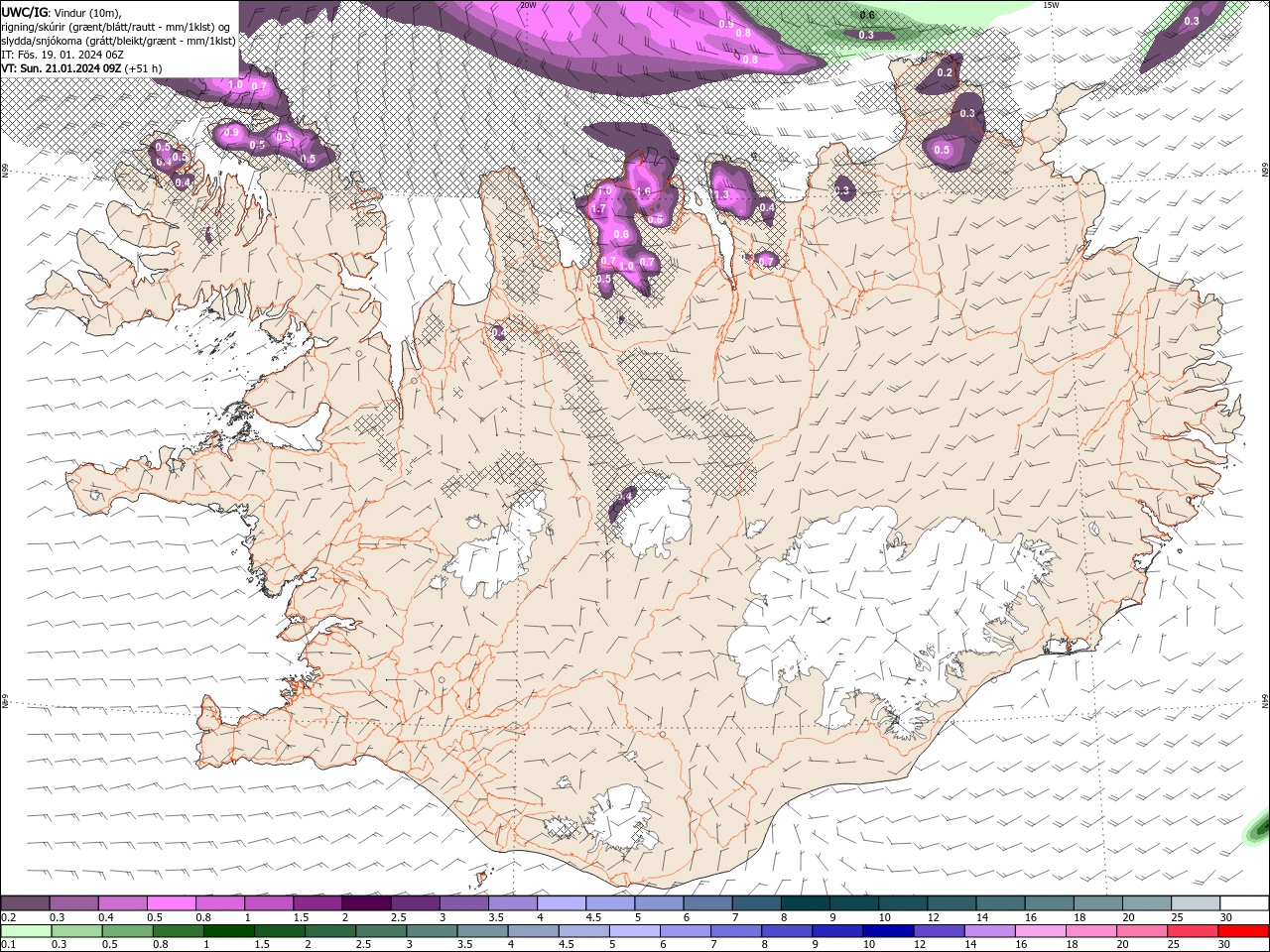Click the "0.1" label under the rain scale
1270x952 pixels.
point(9,944)
